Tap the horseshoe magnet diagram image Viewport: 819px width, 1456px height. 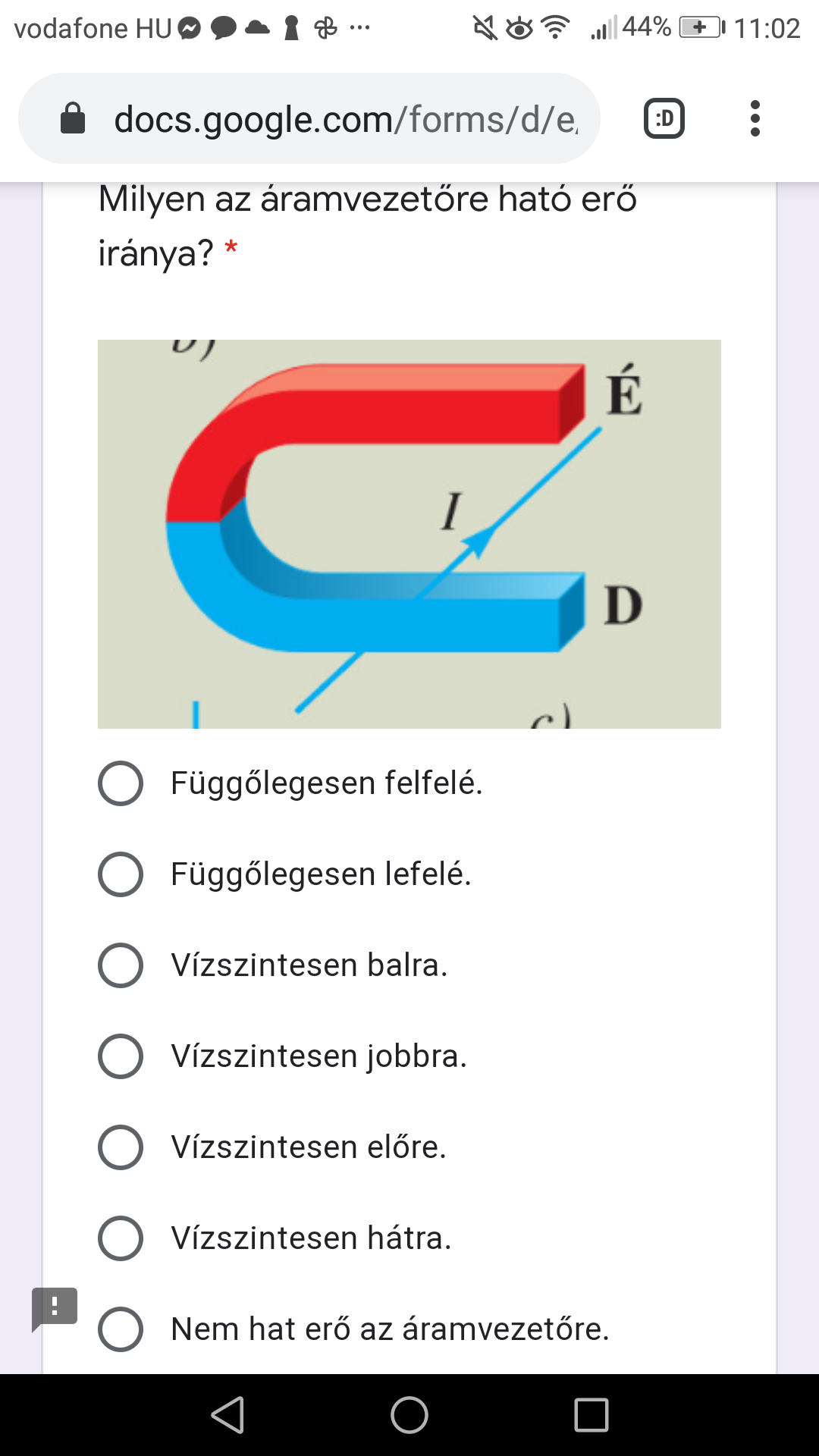[409, 534]
